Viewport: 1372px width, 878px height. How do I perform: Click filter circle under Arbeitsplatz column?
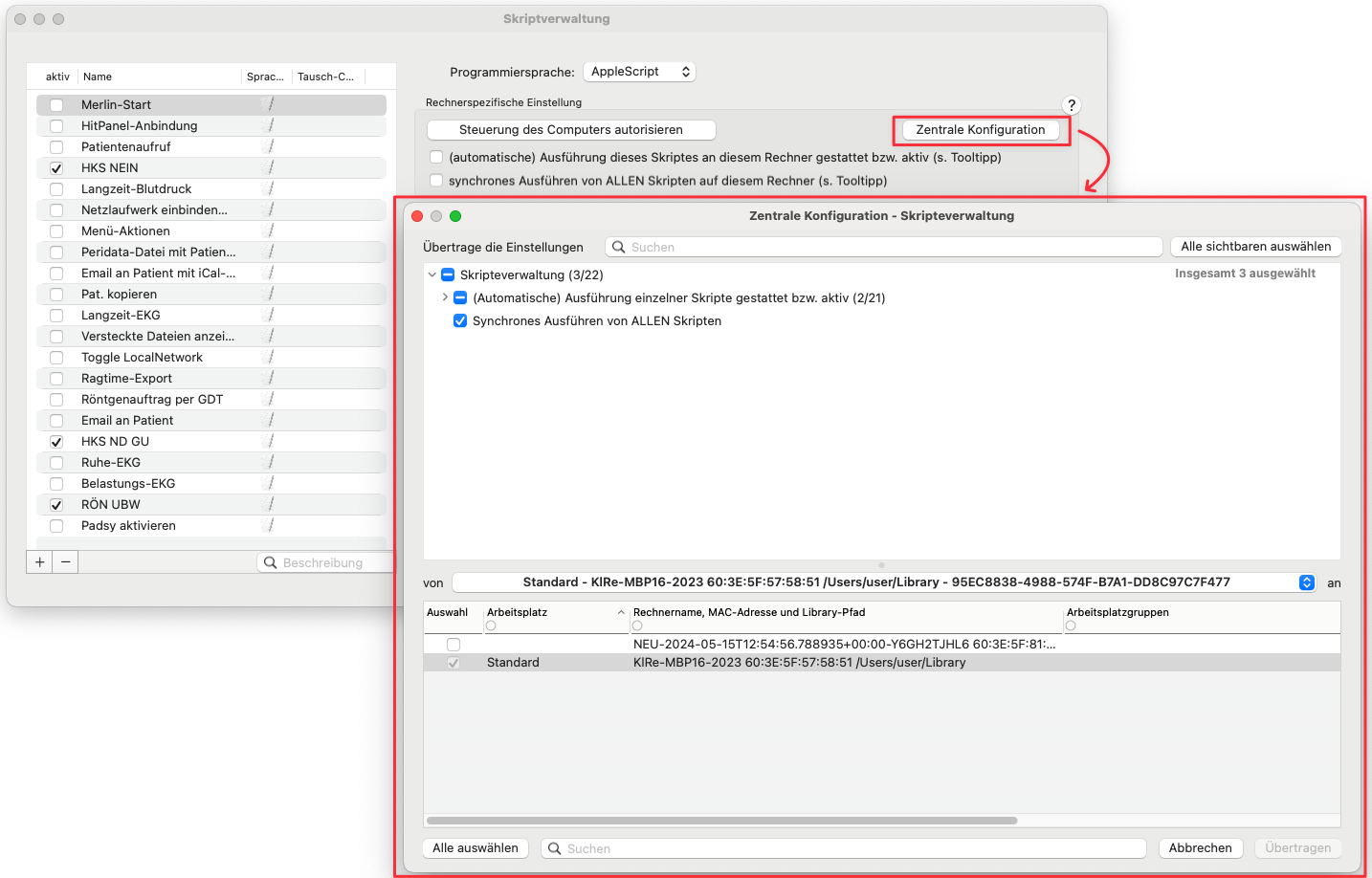point(491,626)
